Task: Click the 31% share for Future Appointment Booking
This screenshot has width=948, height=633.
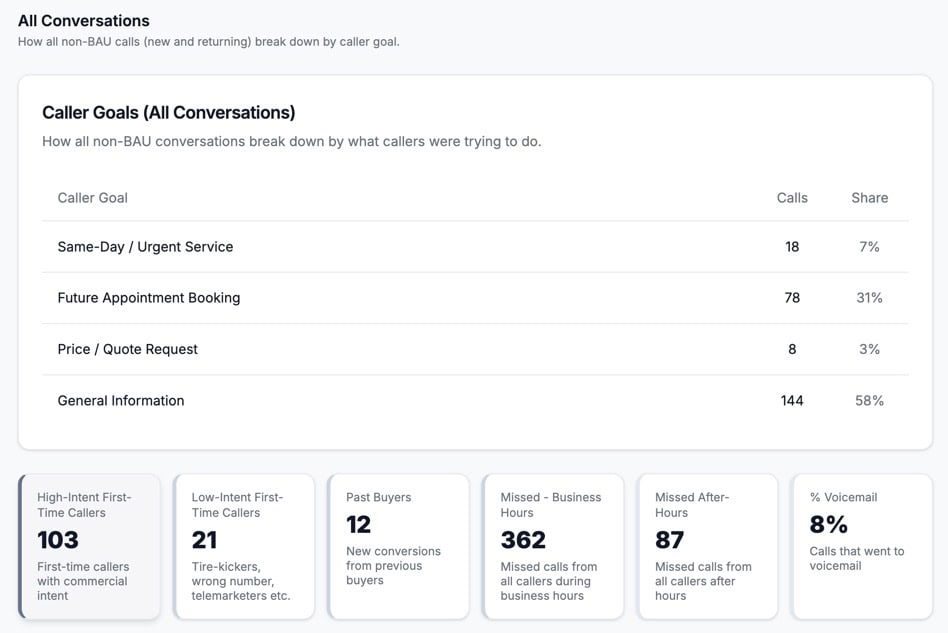Action: coord(869,298)
